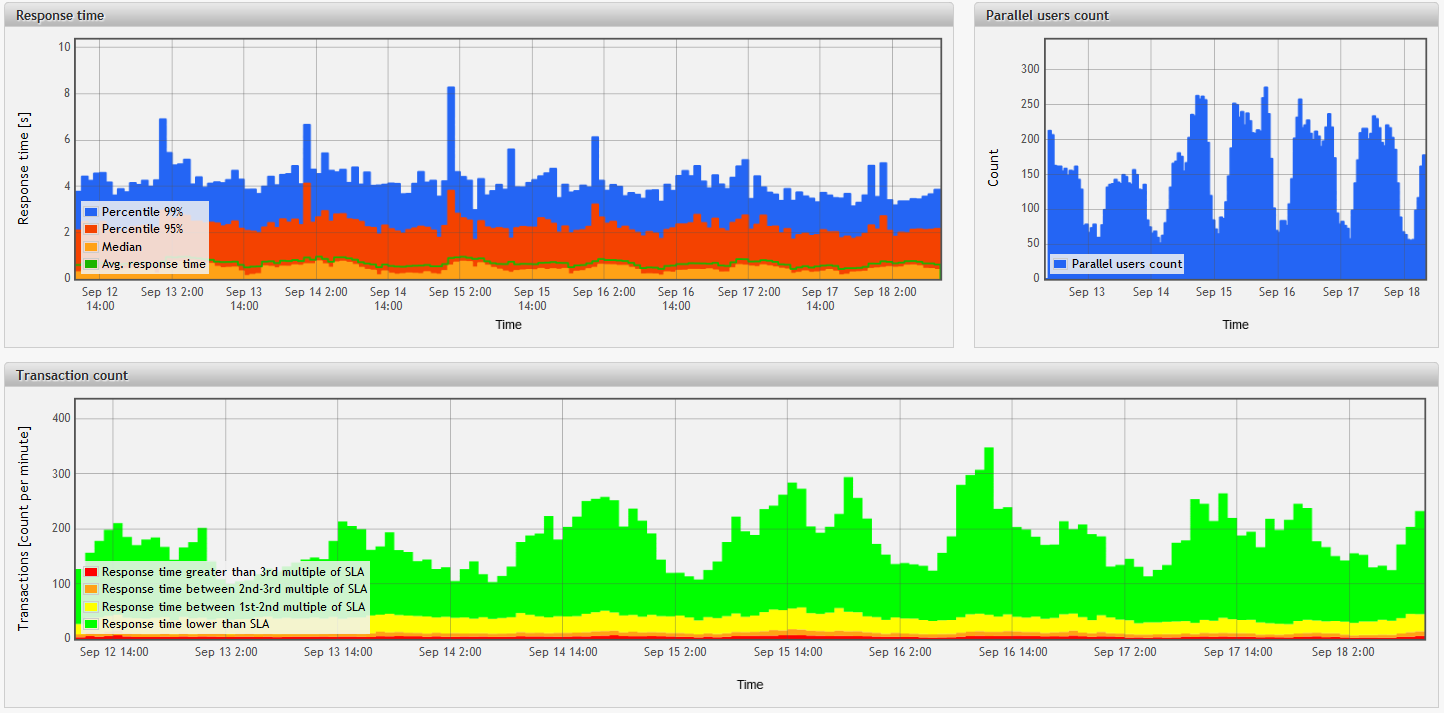The height and width of the screenshot is (713, 1444).
Task: Click the Avg. response time green swatch
Action: click(91, 264)
